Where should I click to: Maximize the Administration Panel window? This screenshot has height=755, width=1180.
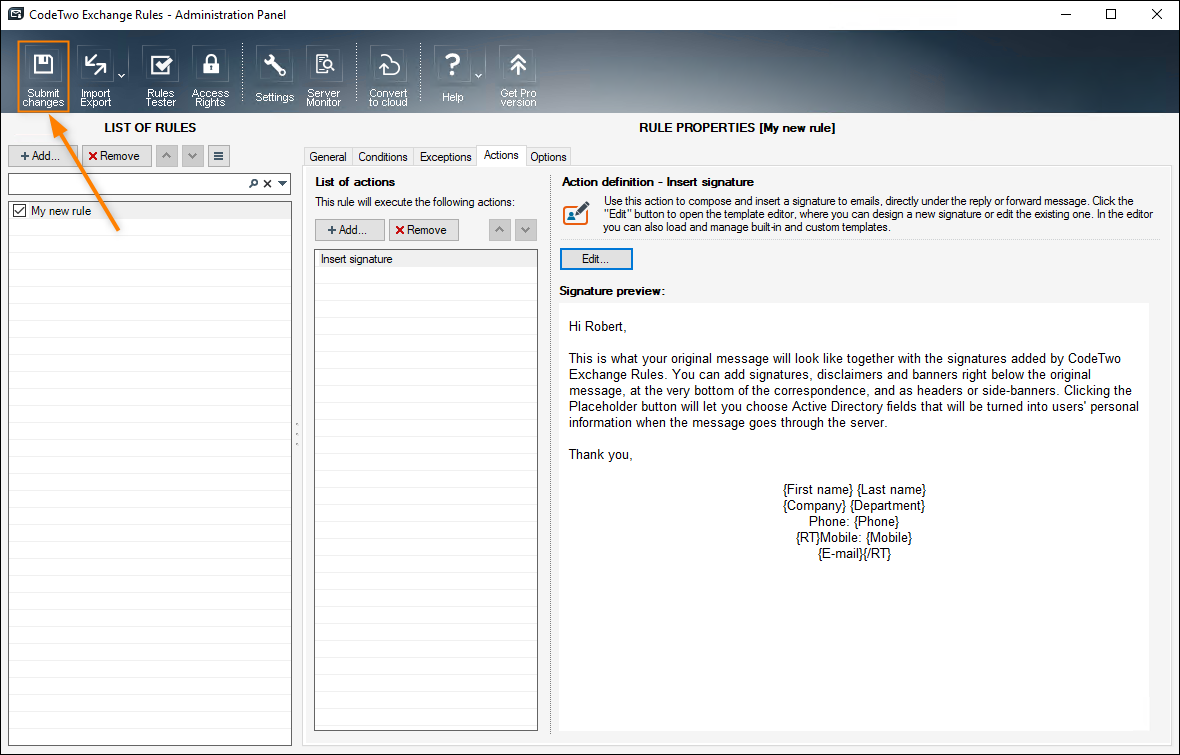[x=1111, y=14]
